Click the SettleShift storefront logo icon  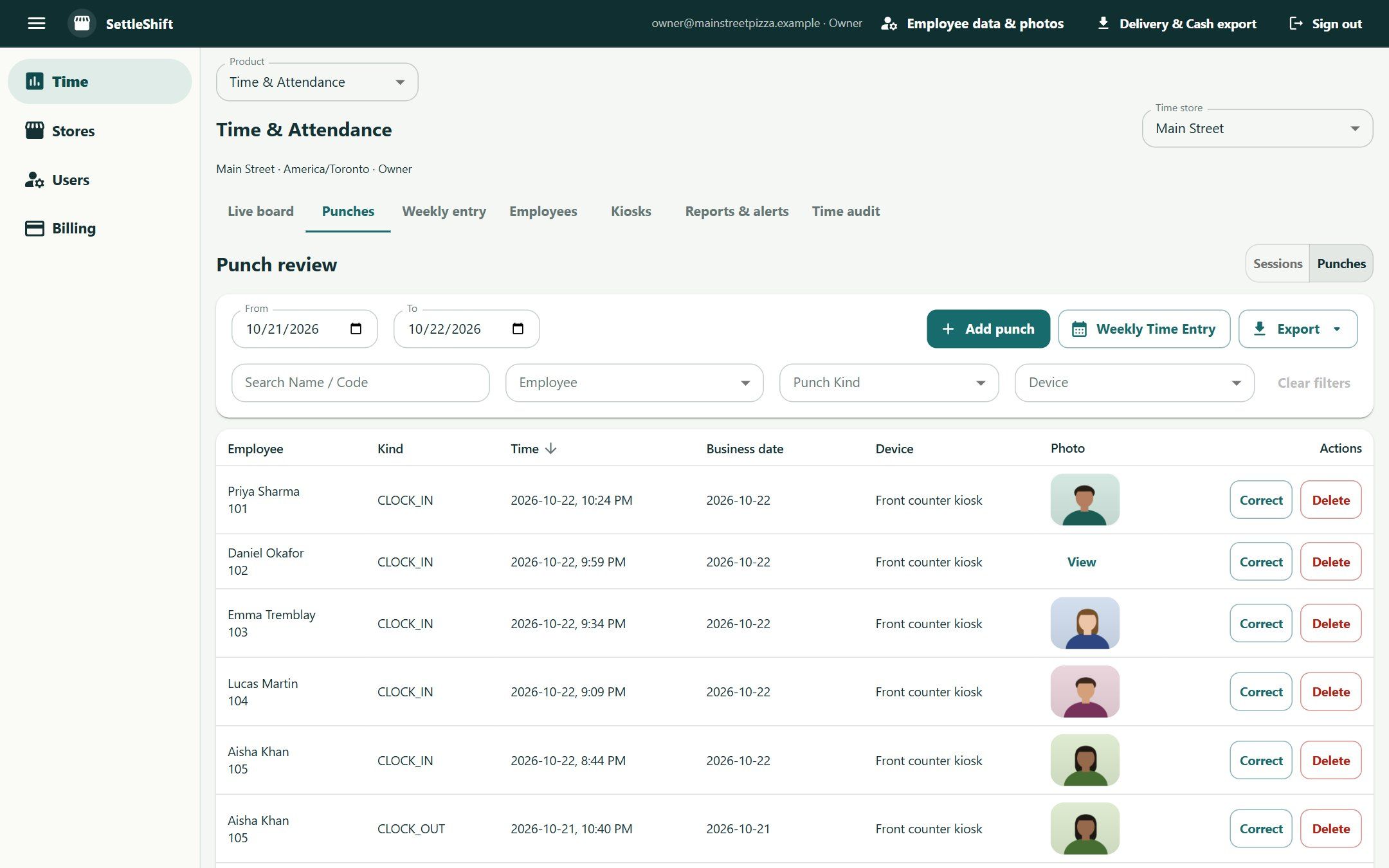click(x=82, y=24)
